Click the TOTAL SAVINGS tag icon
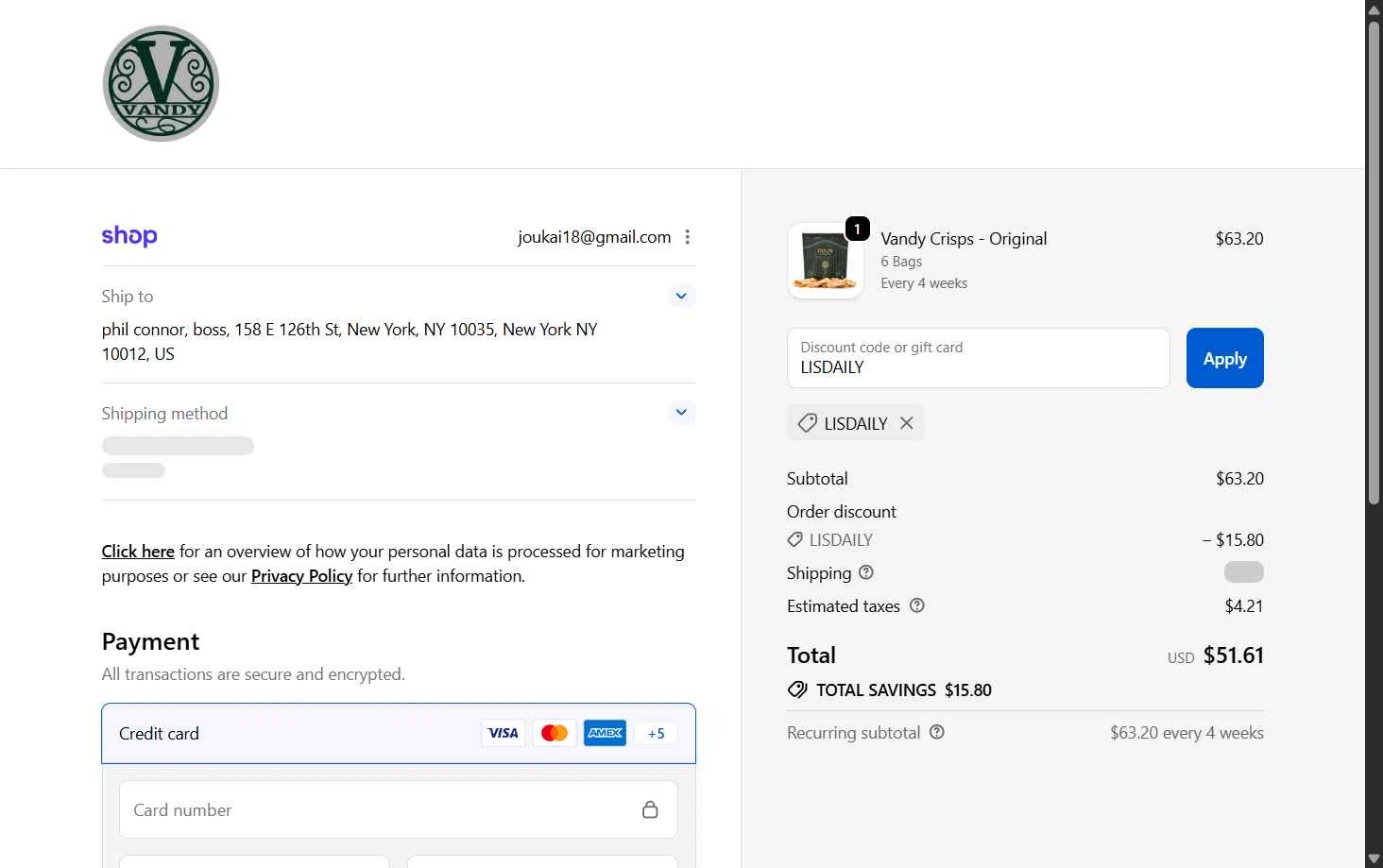Image resolution: width=1383 pixels, height=868 pixels. click(798, 689)
